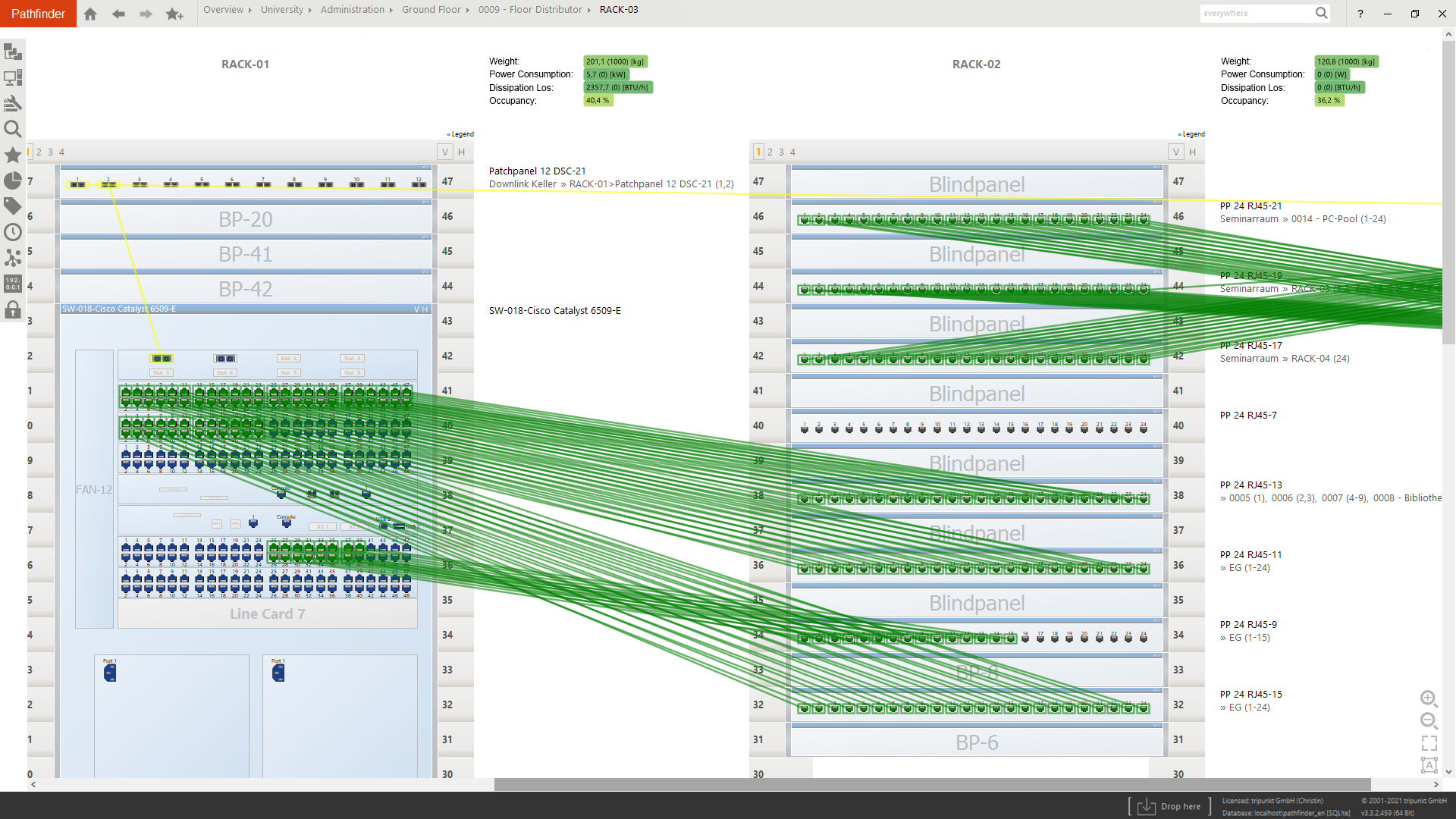Open Ground Floor in the breadcrumb menu
The width and height of the screenshot is (1456, 819).
click(x=431, y=10)
